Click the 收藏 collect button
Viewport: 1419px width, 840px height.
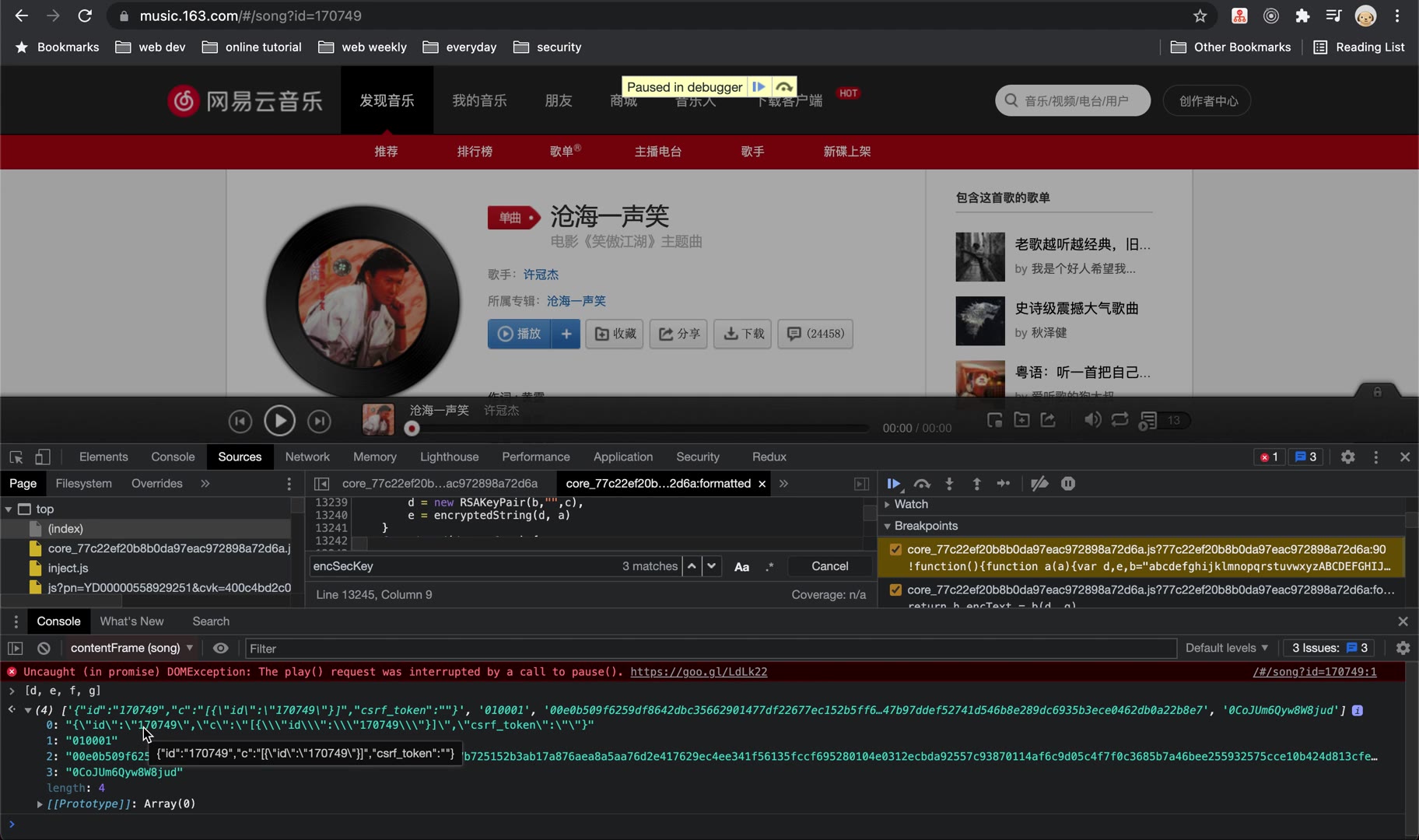[615, 334]
